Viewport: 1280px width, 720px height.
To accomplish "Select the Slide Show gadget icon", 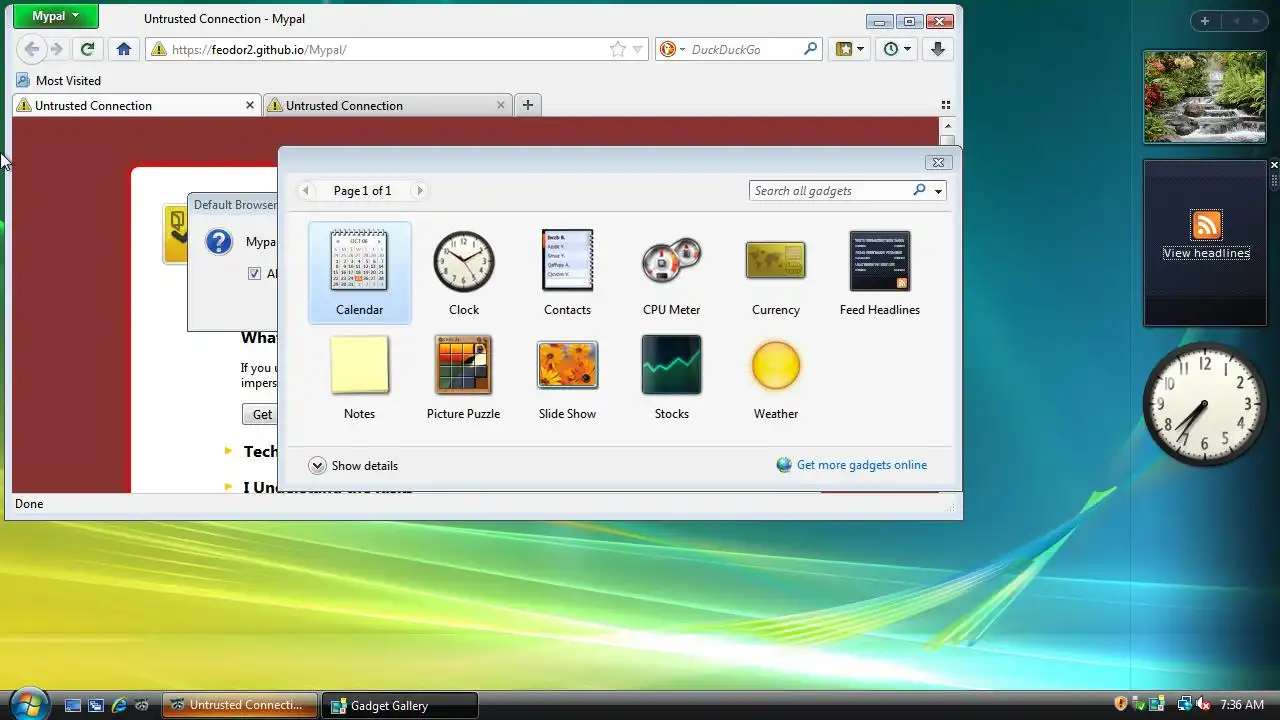I will (x=567, y=365).
